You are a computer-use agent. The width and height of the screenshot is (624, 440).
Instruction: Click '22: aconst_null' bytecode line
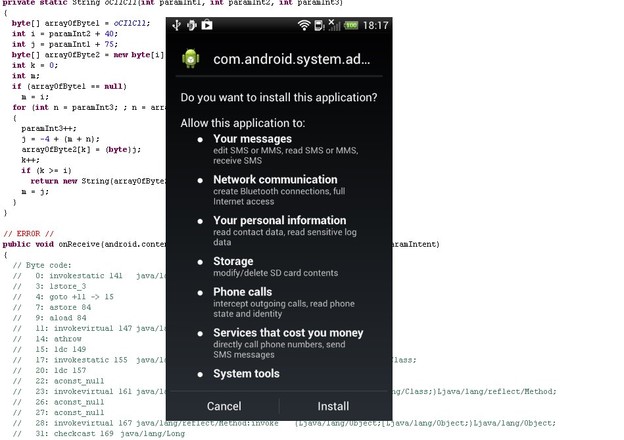tap(58, 381)
